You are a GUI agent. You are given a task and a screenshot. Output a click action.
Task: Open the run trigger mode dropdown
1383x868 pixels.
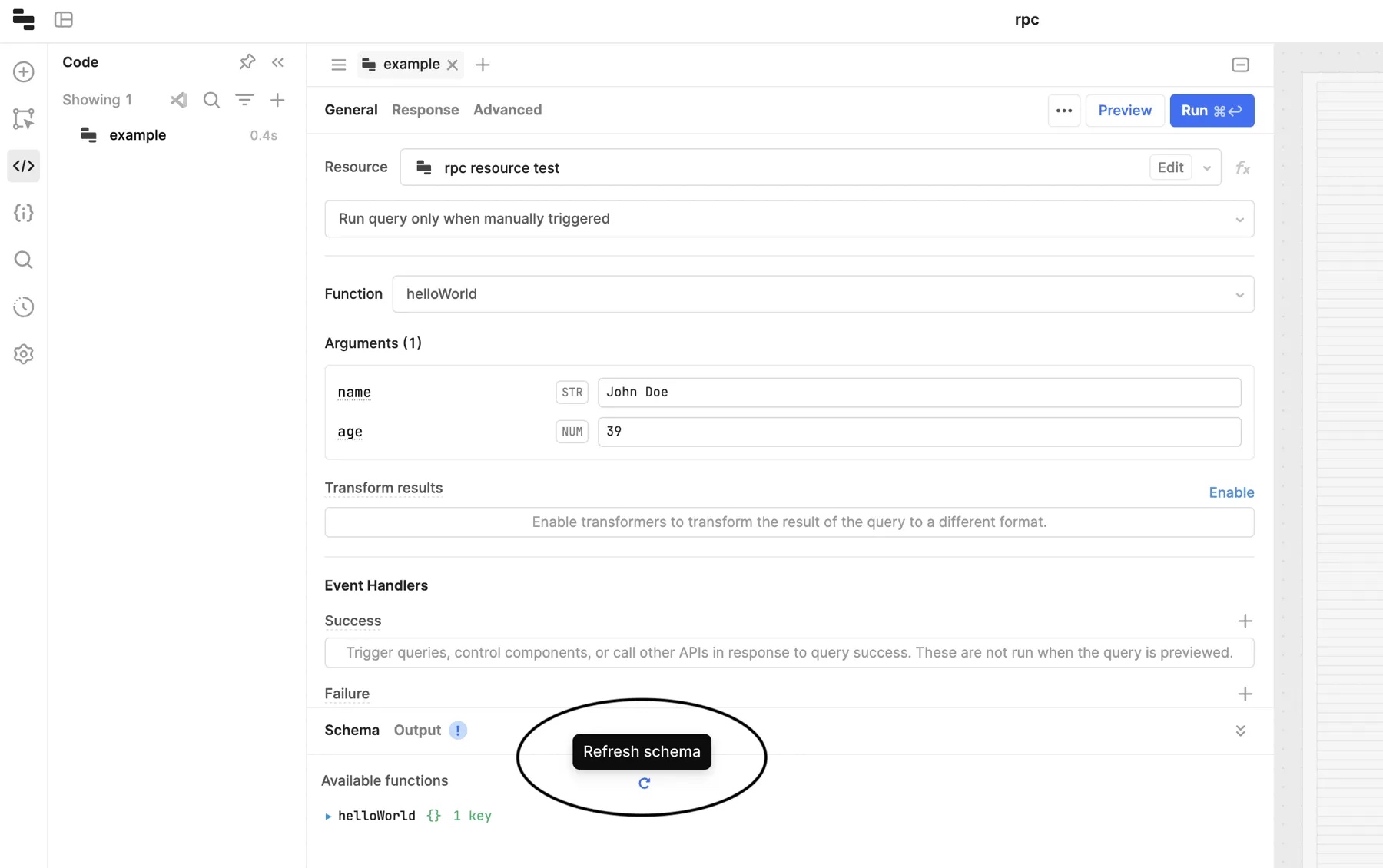[x=788, y=219]
